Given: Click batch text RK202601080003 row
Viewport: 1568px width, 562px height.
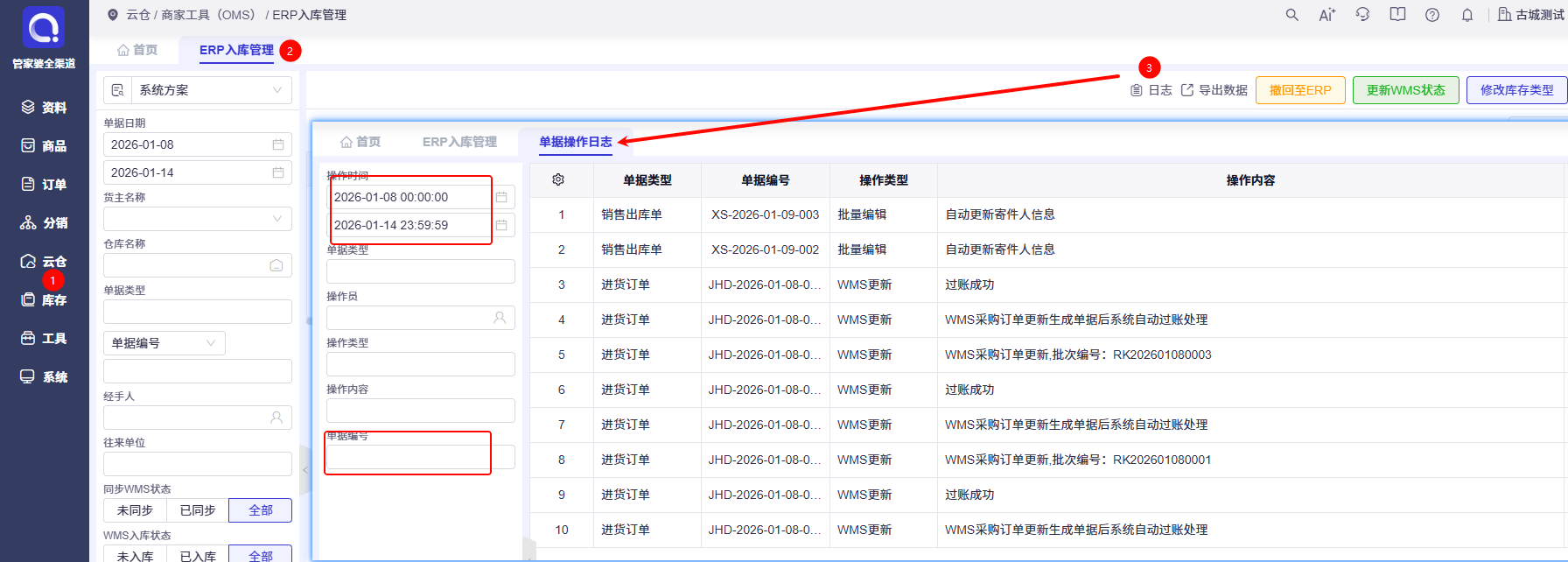Looking at the screenshot, I should [x=1078, y=355].
